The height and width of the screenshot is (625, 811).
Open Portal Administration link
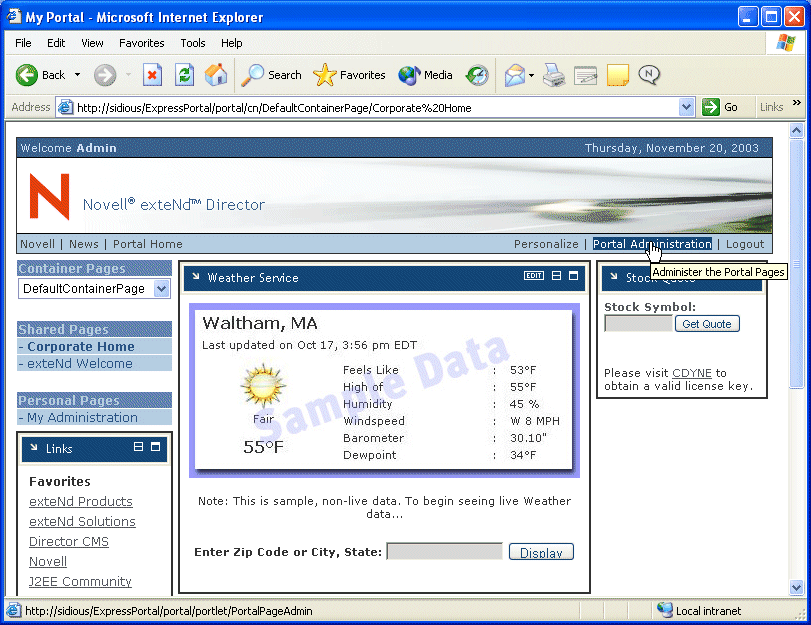[x=652, y=244]
